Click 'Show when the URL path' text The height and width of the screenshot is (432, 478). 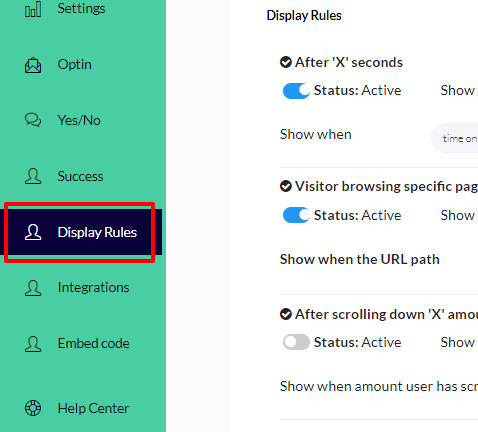[360, 259]
